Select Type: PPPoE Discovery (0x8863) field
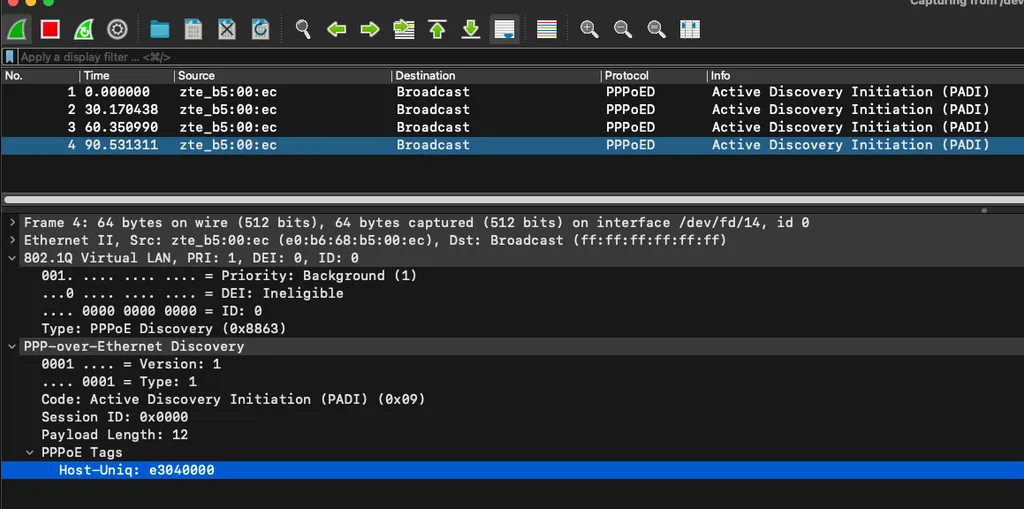Screen dimensions: 1024x509 point(163,329)
